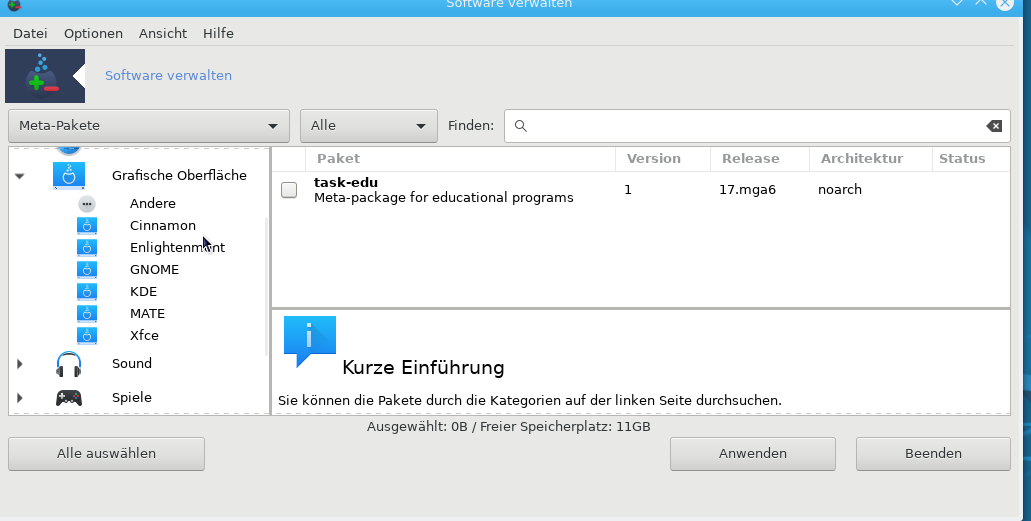Open the Datei menu
This screenshot has width=1031, height=521.
pos(30,33)
